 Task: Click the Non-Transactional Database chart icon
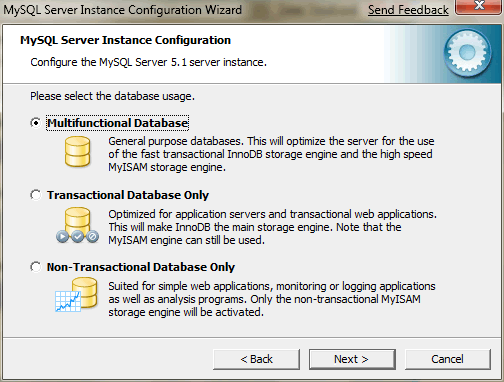(x=76, y=295)
